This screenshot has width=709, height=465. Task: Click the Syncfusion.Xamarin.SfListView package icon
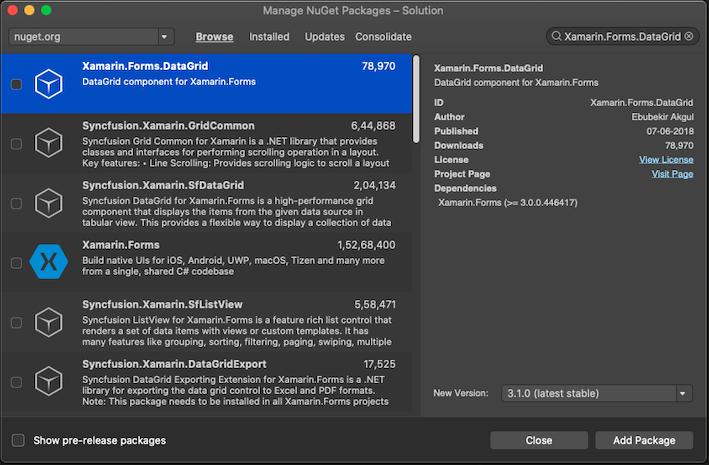coord(48,322)
